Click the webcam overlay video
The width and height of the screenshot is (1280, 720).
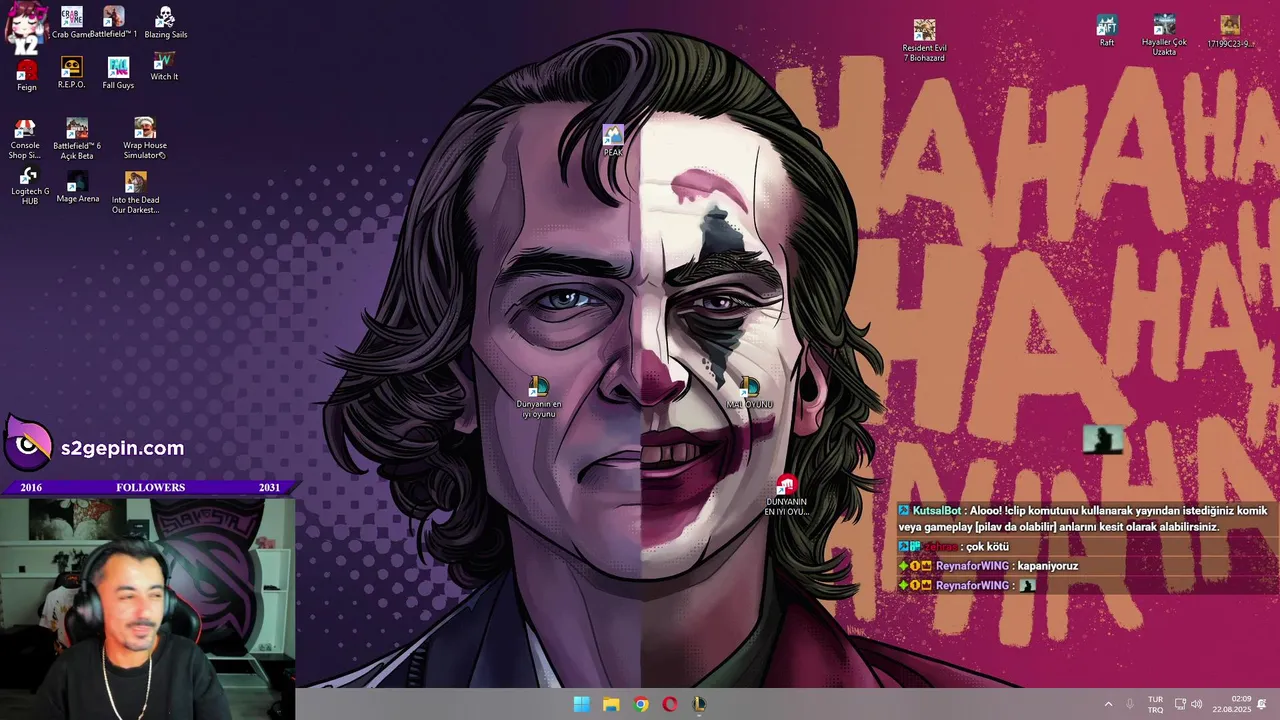pyautogui.click(x=148, y=608)
